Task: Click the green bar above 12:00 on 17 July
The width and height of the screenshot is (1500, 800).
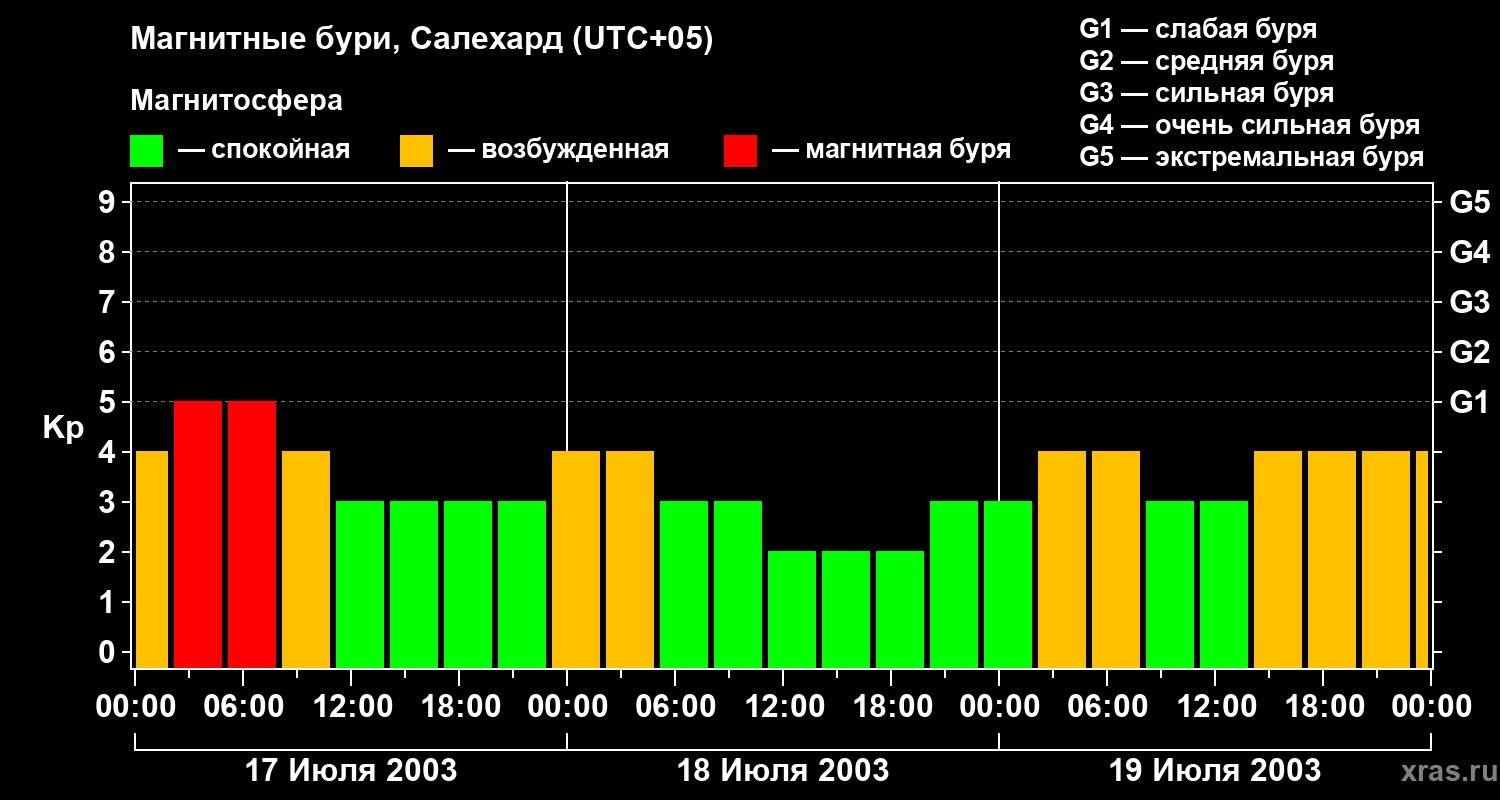Action: [x=360, y=585]
